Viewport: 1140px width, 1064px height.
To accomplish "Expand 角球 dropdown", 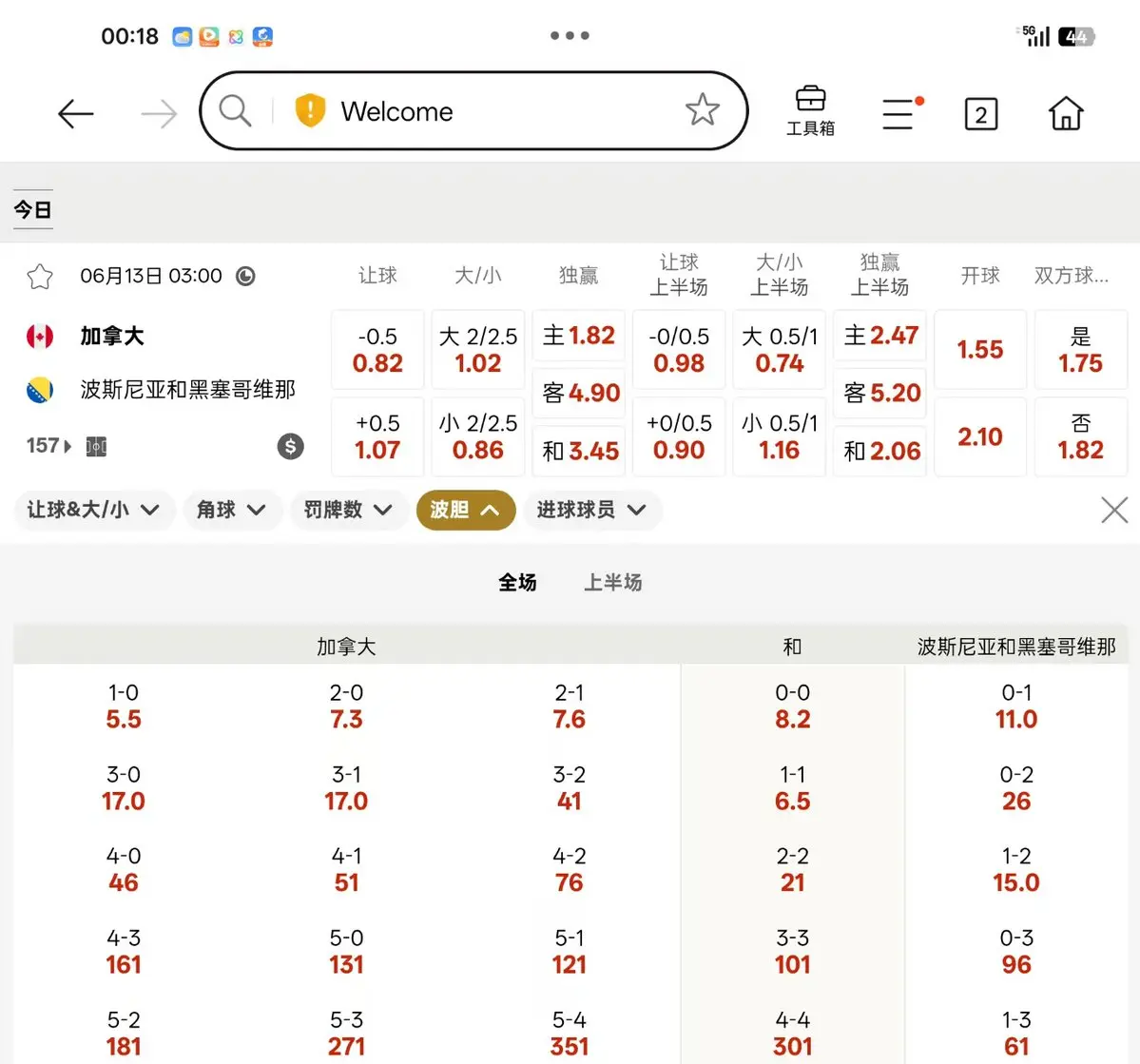I will 231,510.
